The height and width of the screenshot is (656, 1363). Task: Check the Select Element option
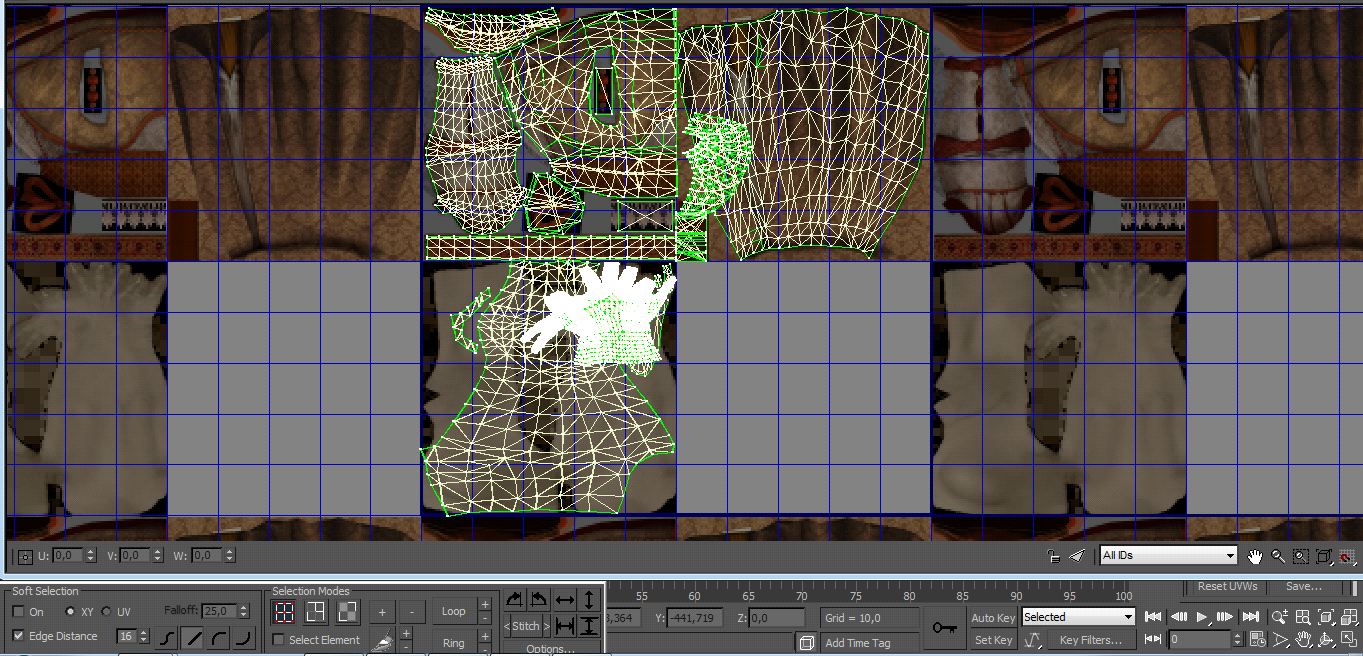pos(279,640)
